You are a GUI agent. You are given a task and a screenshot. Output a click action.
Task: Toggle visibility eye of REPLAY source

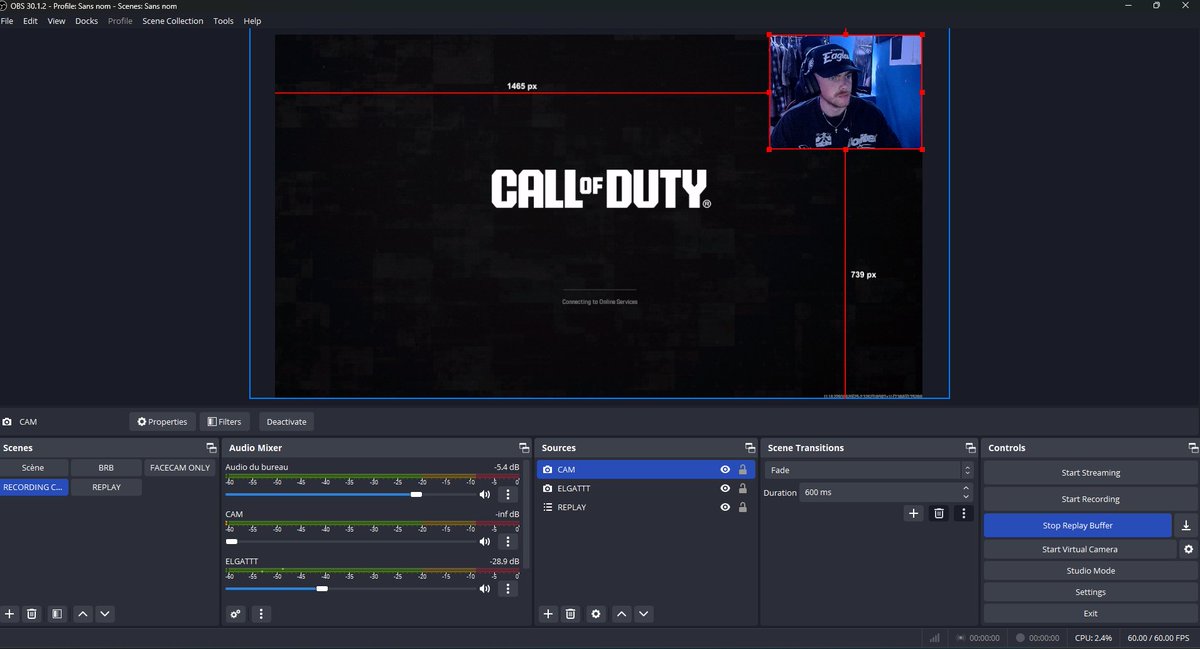(725, 507)
